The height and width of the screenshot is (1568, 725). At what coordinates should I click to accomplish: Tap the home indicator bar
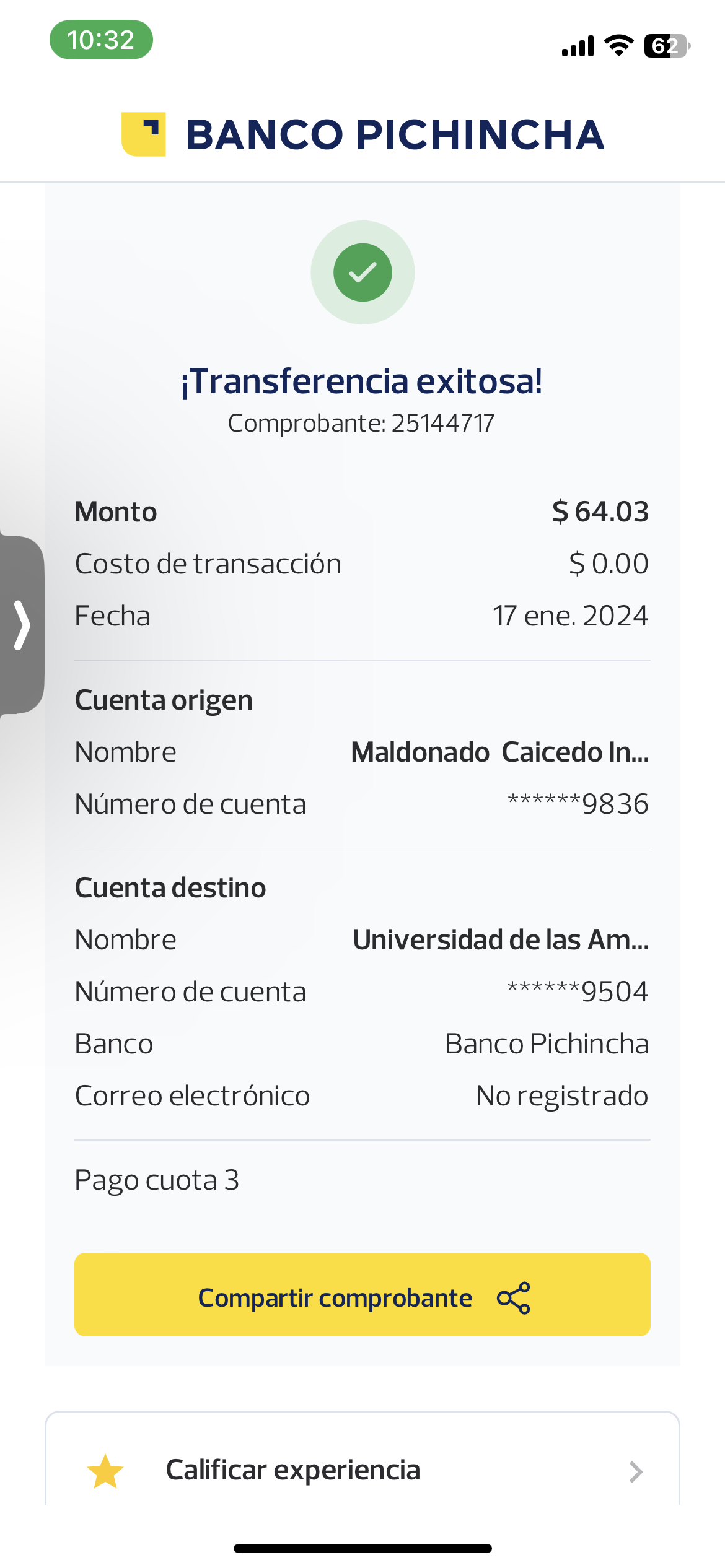[x=362, y=1548]
